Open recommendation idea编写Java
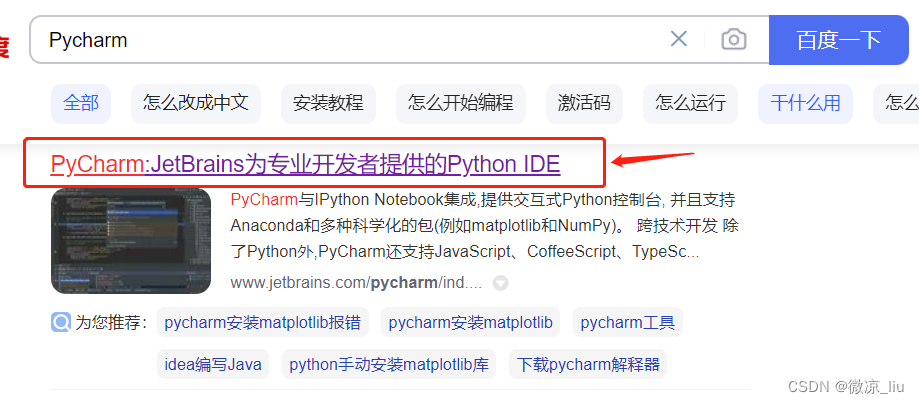This screenshot has height=404, width=919. pyautogui.click(x=213, y=364)
